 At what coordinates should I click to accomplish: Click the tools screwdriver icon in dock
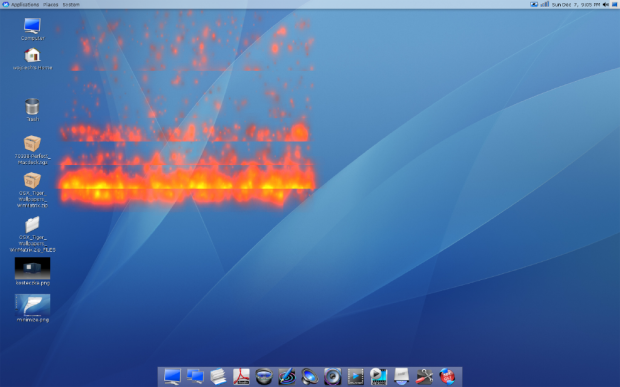[x=424, y=376]
